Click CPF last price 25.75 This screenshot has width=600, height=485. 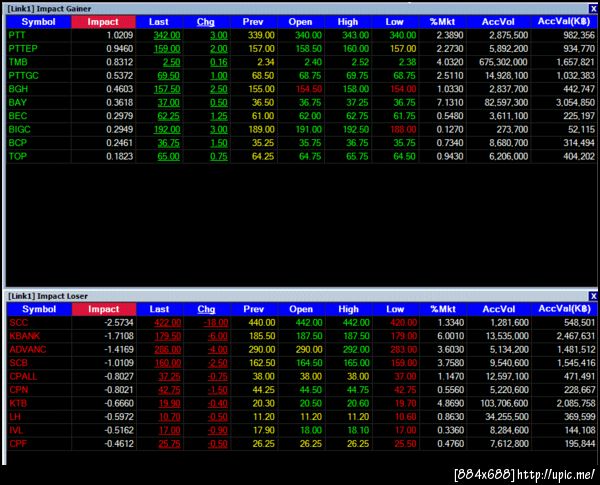[170, 444]
